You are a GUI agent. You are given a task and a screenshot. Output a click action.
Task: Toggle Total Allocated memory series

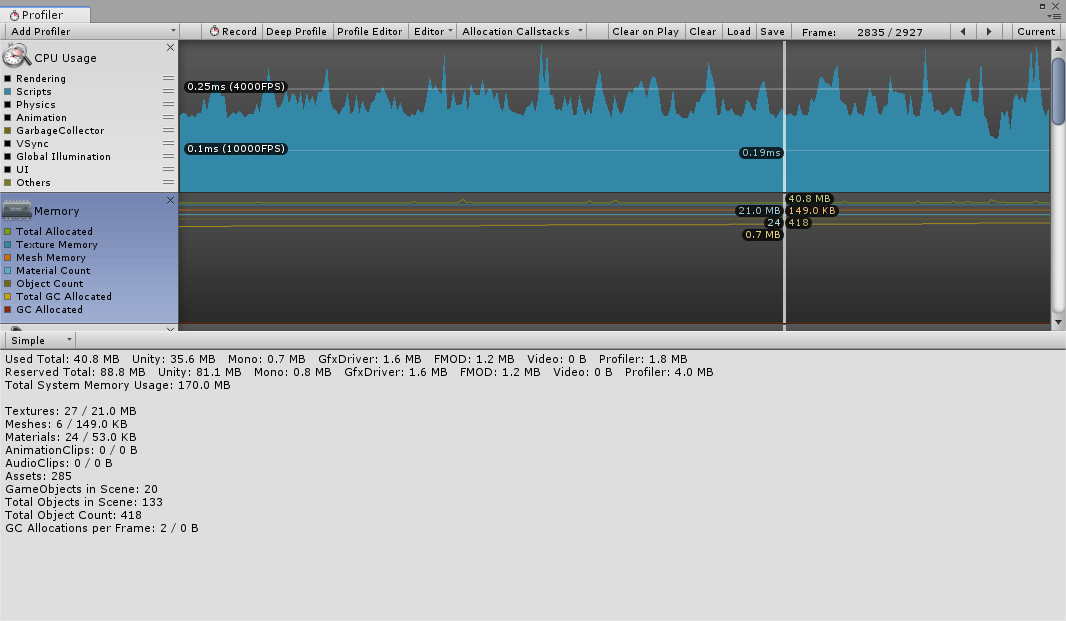tap(7, 232)
